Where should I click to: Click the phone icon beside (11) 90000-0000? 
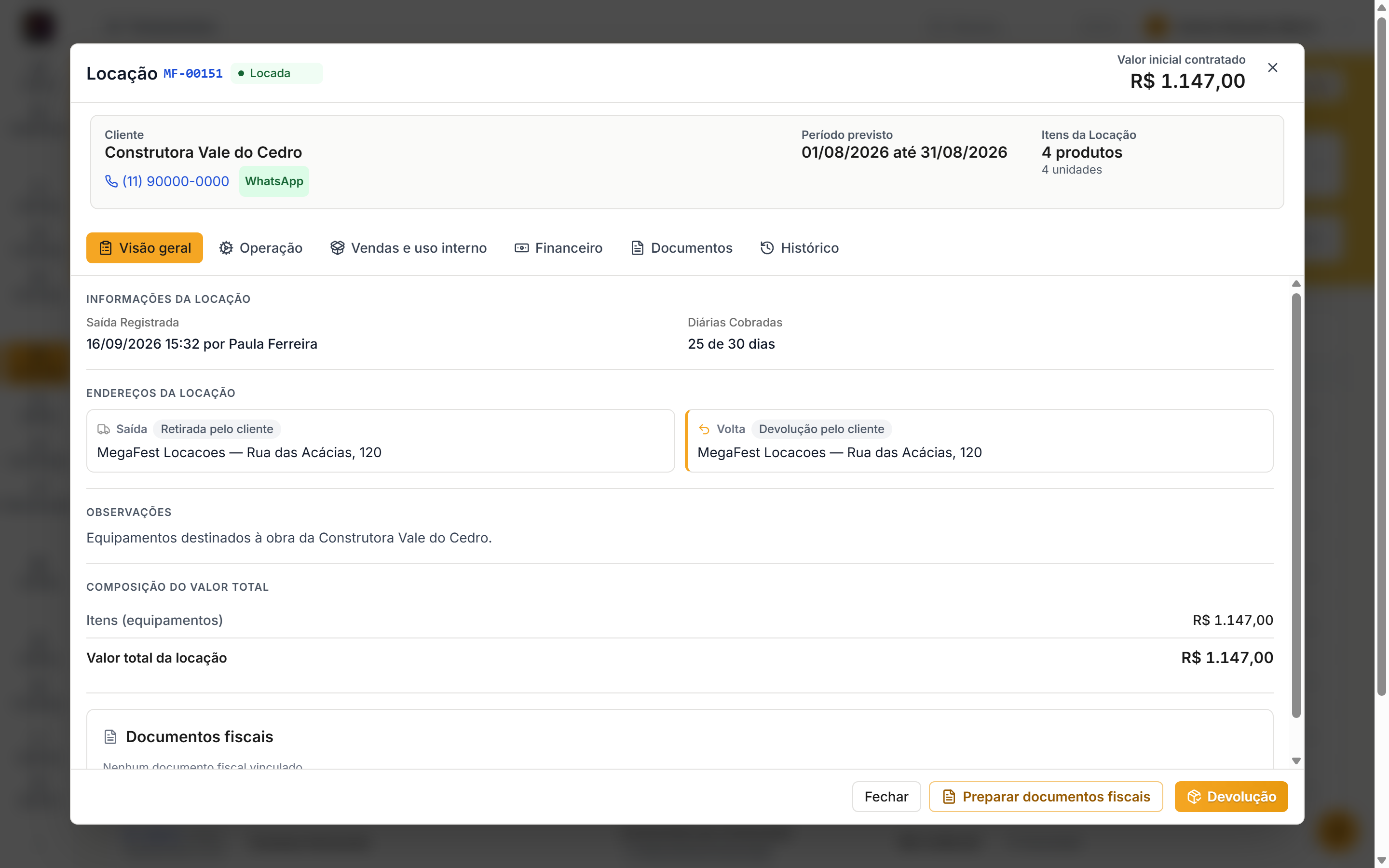(x=111, y=181)
